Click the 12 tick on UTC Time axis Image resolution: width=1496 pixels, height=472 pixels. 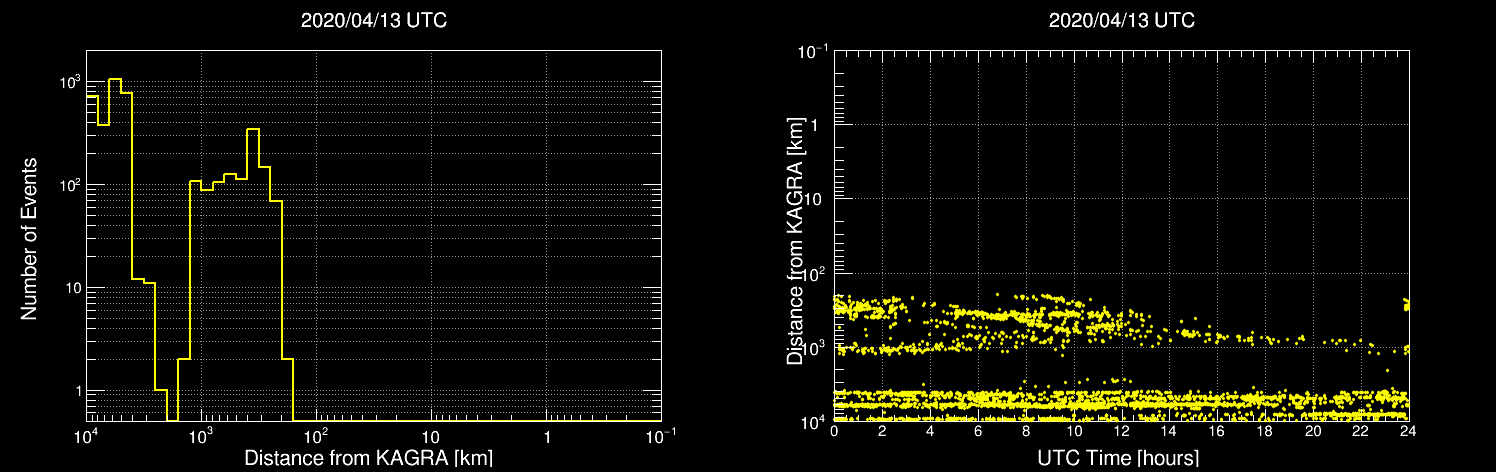point(1121,431)
